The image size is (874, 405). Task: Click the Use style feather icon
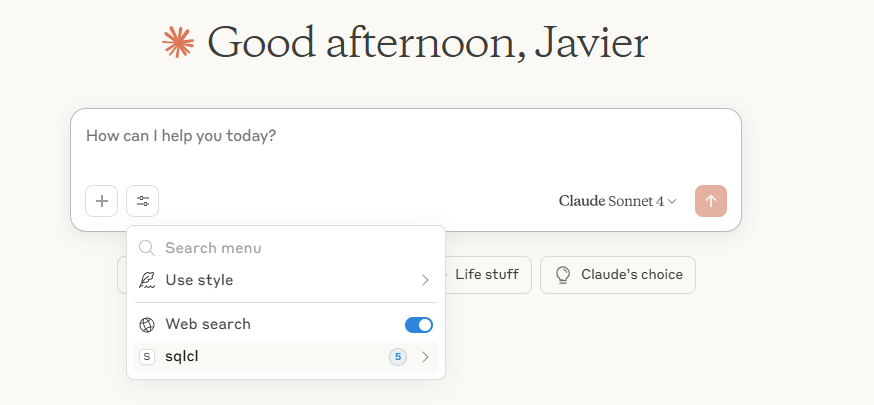click(147, 280)
